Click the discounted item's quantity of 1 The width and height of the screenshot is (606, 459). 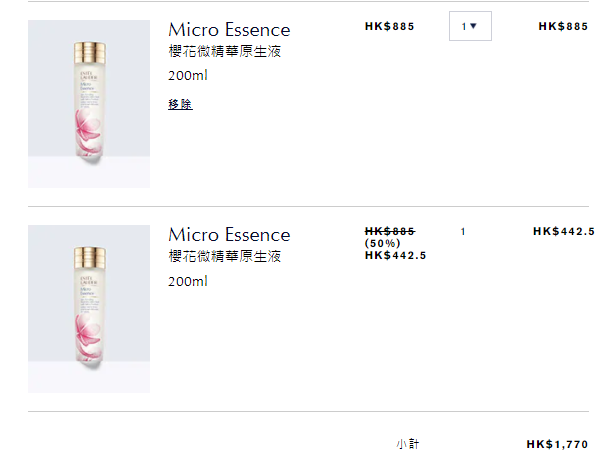pyautogui.click(x=463, y=232)
